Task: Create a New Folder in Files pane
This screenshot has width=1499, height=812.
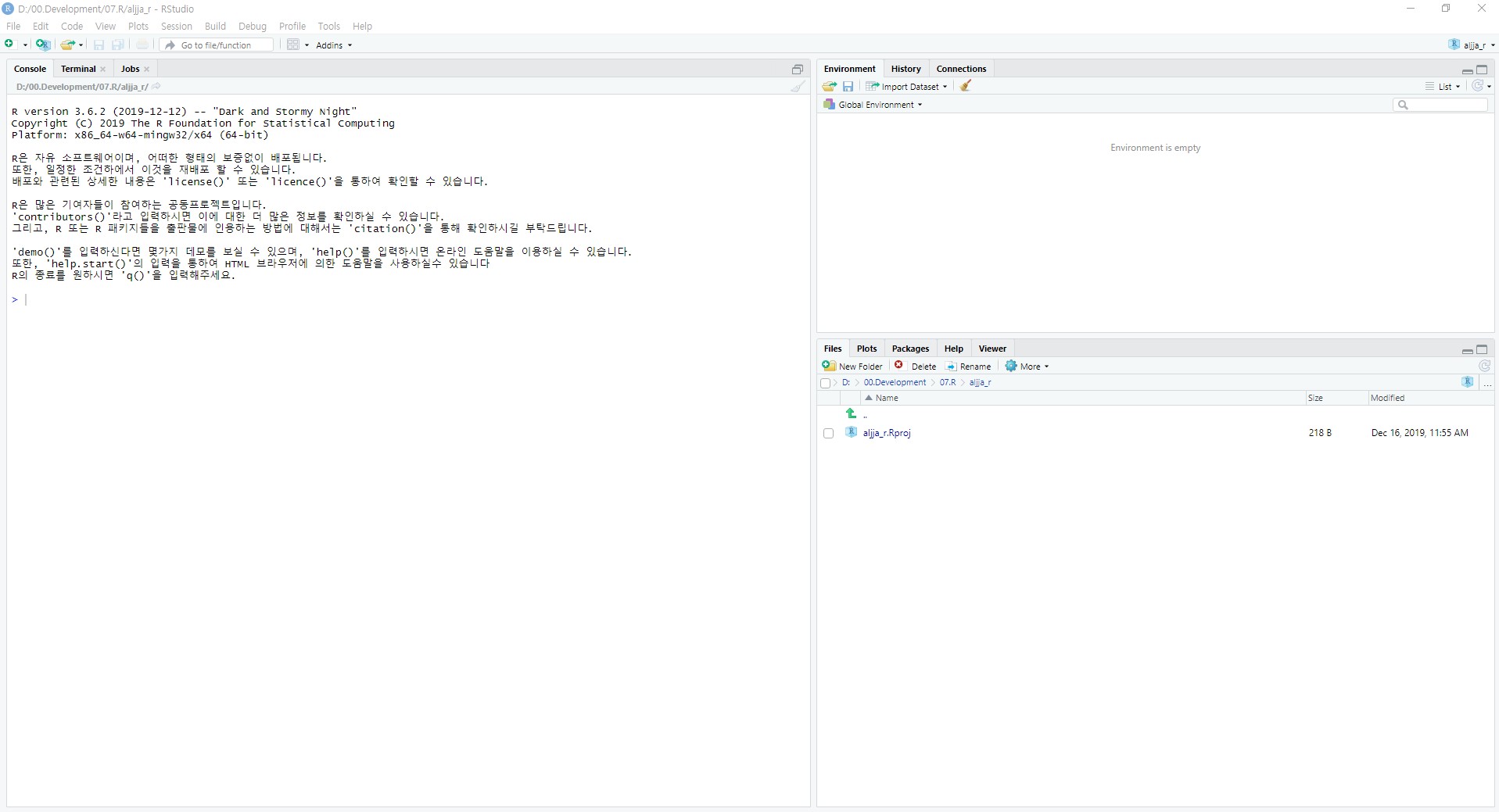Action: click(852, 366)
